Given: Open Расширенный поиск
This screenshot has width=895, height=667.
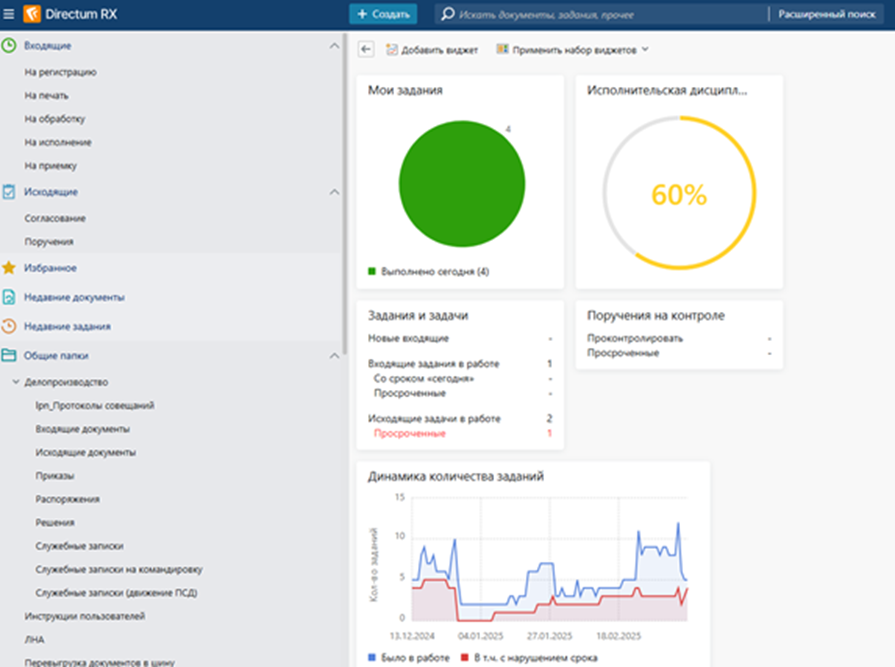Looking at the screenshot, I should [827, 14].
